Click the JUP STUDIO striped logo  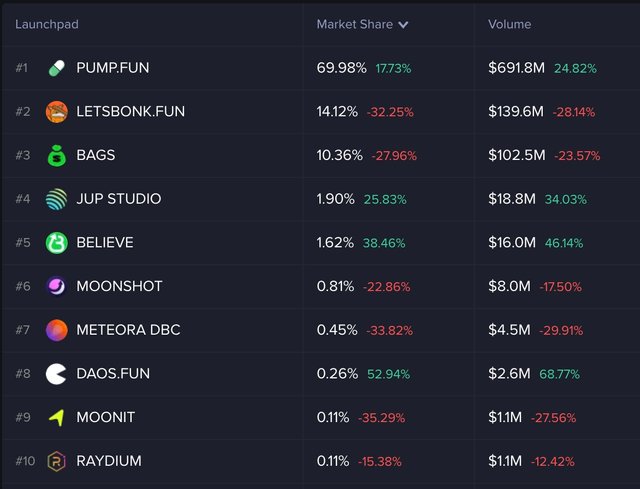point(57,199)
